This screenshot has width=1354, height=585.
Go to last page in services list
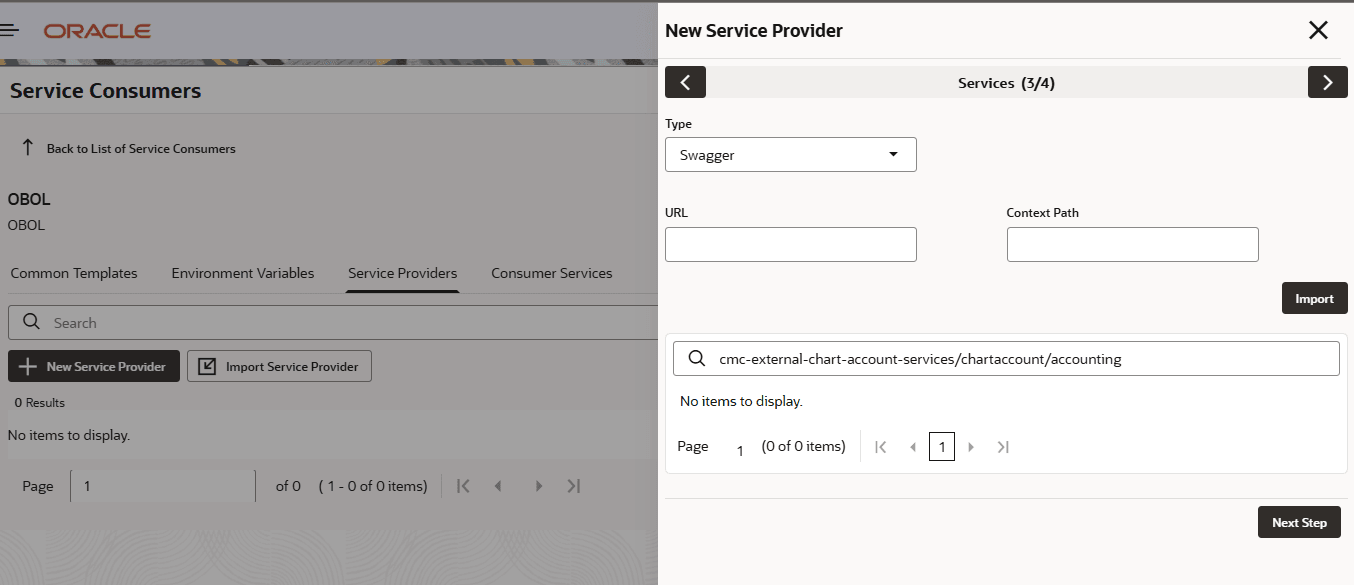[x=1003, y=447]
